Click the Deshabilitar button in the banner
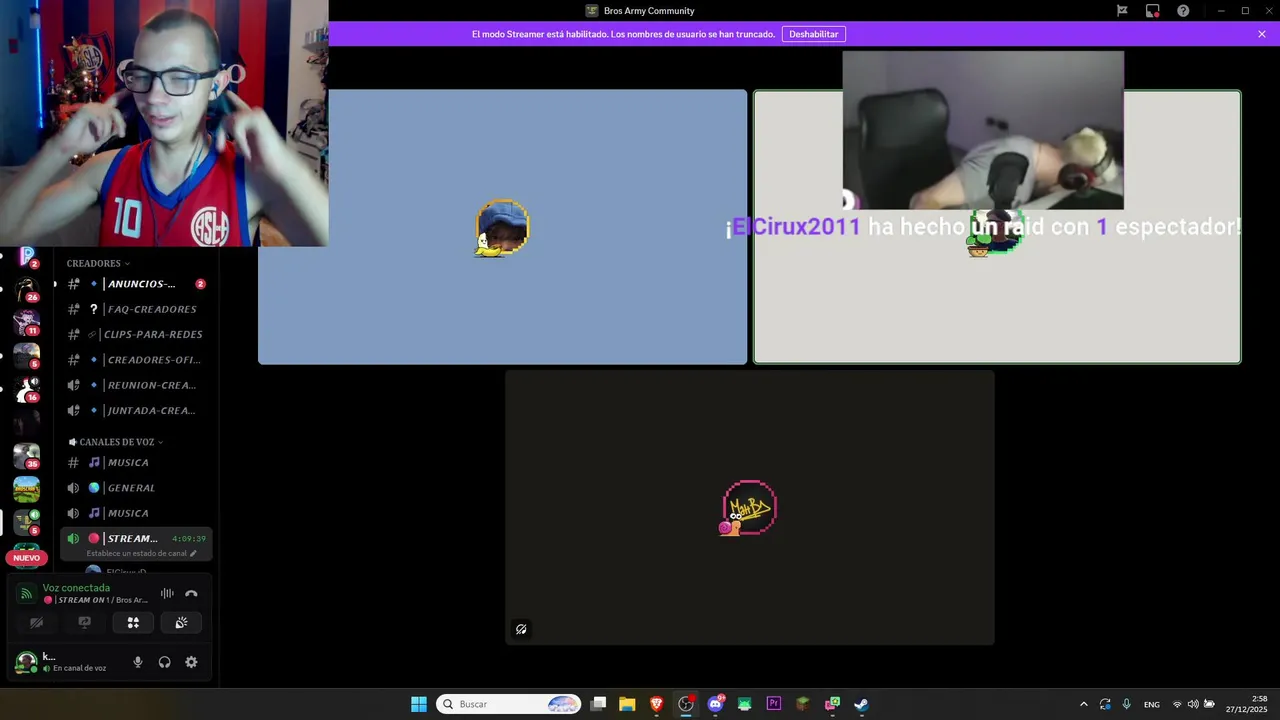 (813, 34)
